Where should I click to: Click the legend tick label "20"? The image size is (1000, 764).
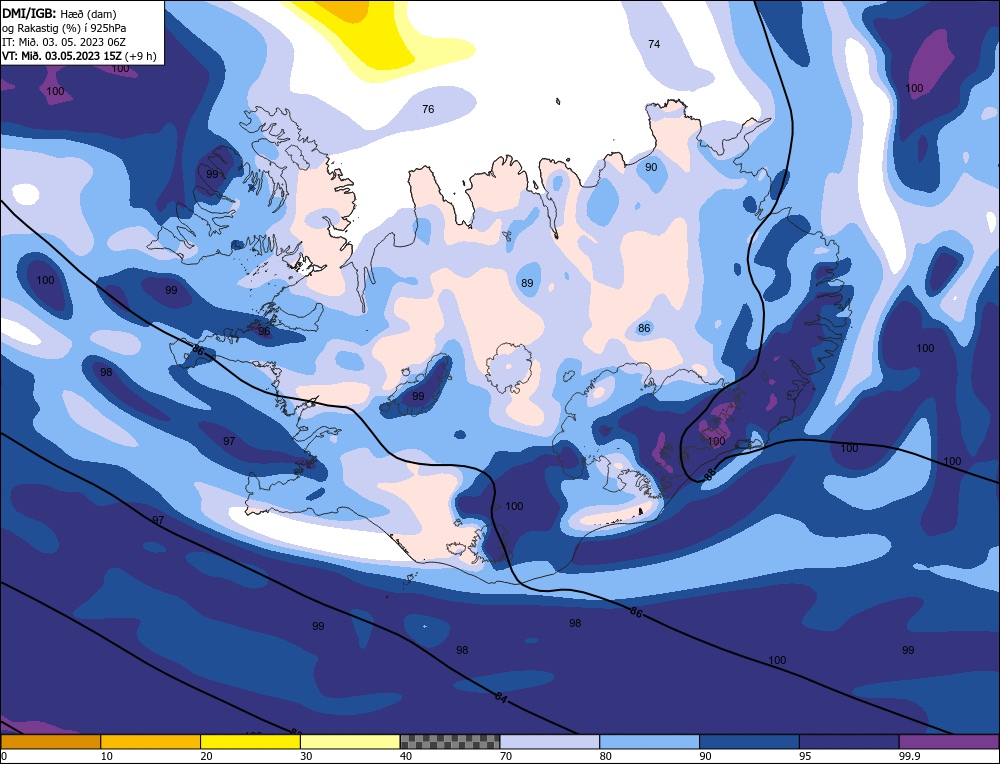206,756
